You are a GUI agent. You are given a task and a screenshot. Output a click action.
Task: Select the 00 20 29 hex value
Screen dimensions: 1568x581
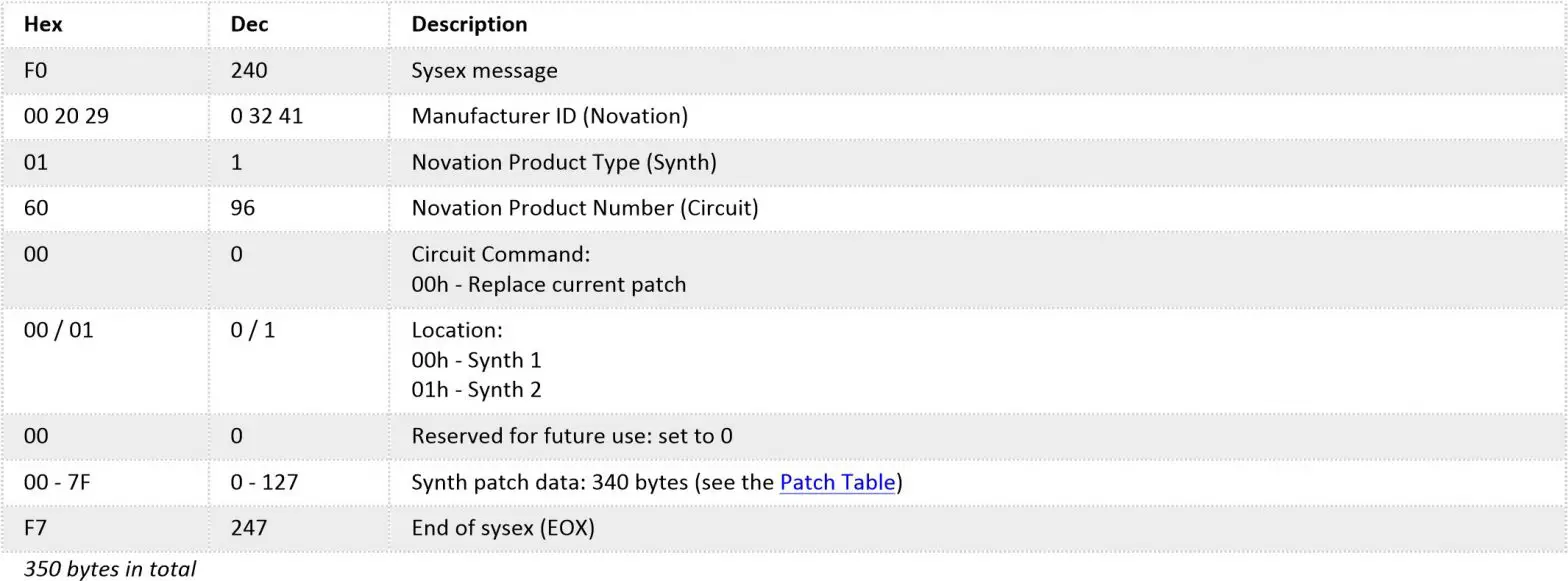click(66, 116)
